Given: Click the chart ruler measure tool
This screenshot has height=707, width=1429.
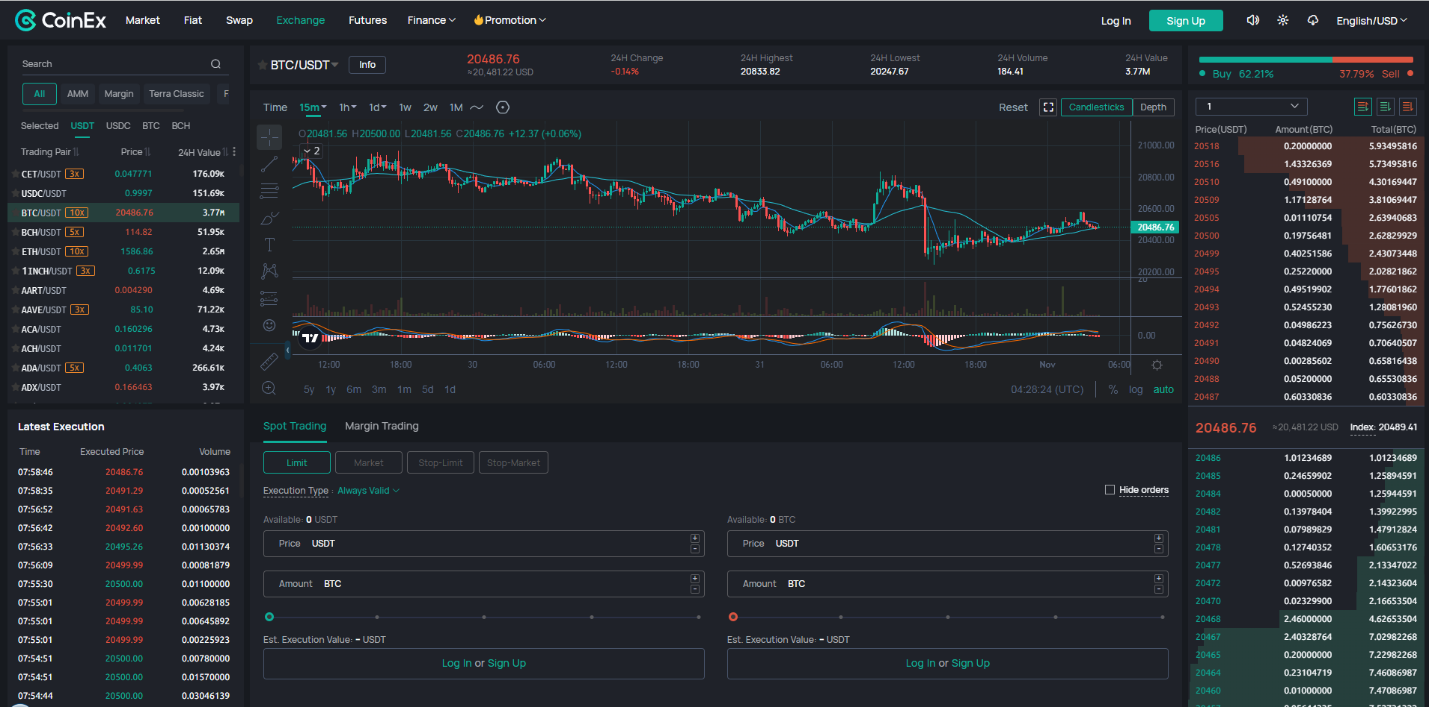Looking at the screenshot, I should point(269,360).
